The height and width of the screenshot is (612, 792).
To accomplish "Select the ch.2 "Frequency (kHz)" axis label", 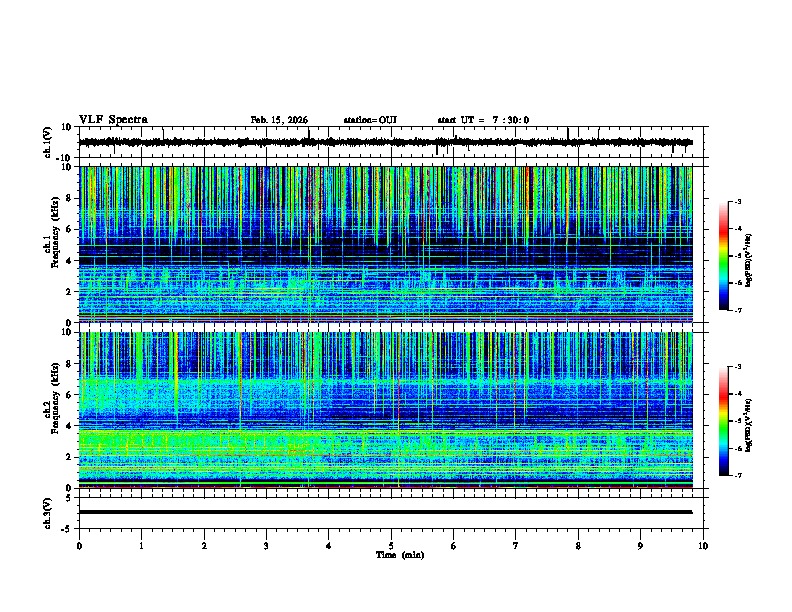I will point(55,398).
